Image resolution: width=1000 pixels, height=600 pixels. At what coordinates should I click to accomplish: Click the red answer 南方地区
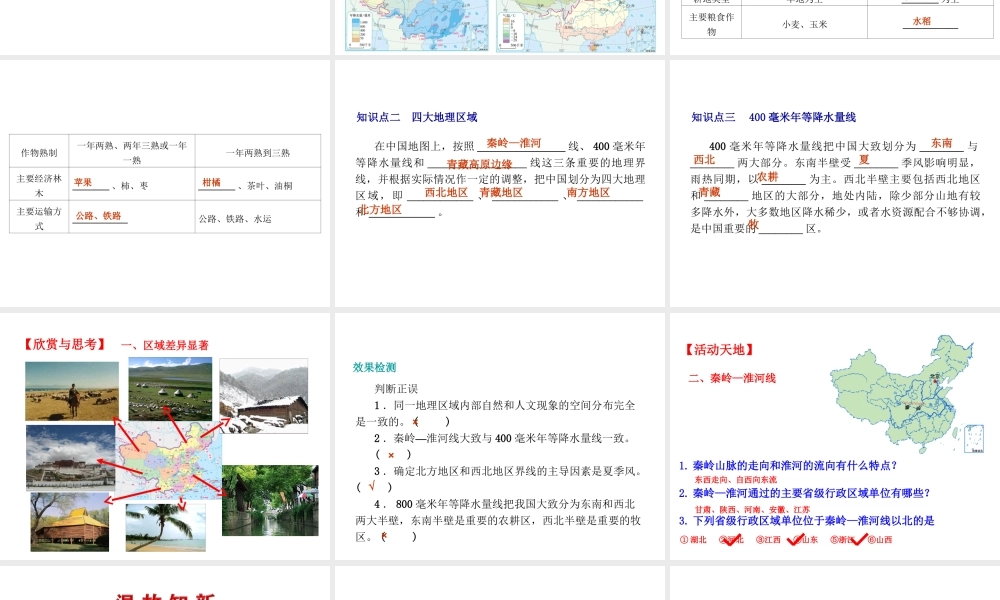click(588, 192)
